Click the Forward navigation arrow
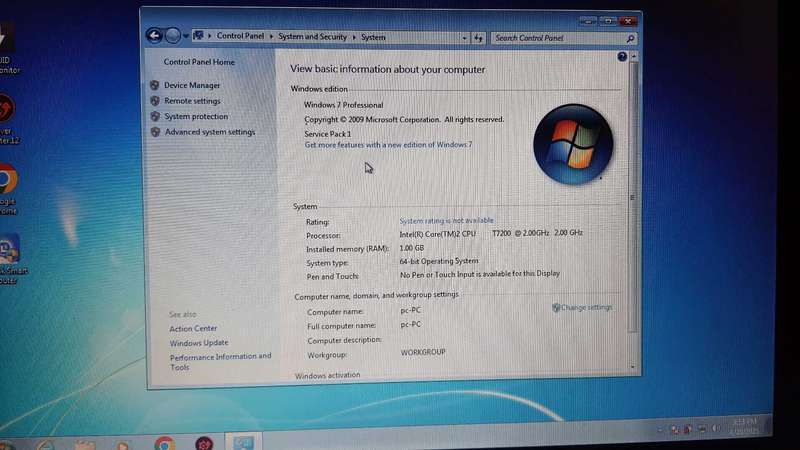The image size is (800, 450). pos(173,35)
